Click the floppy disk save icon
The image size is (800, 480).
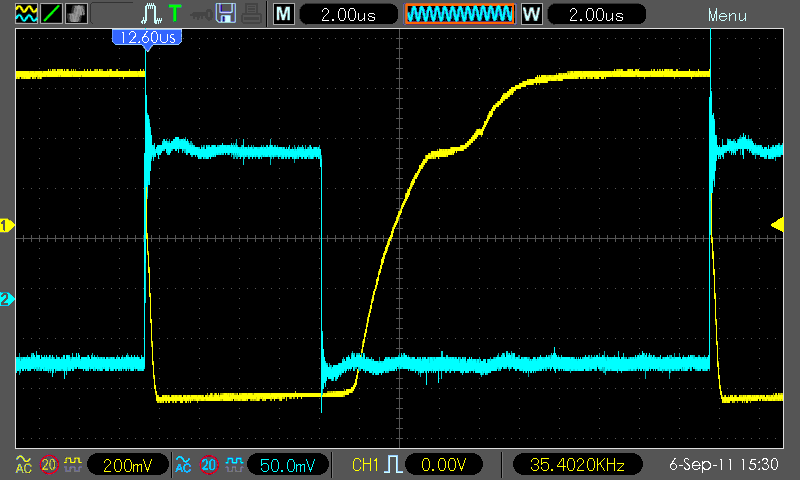coord(226,14)
